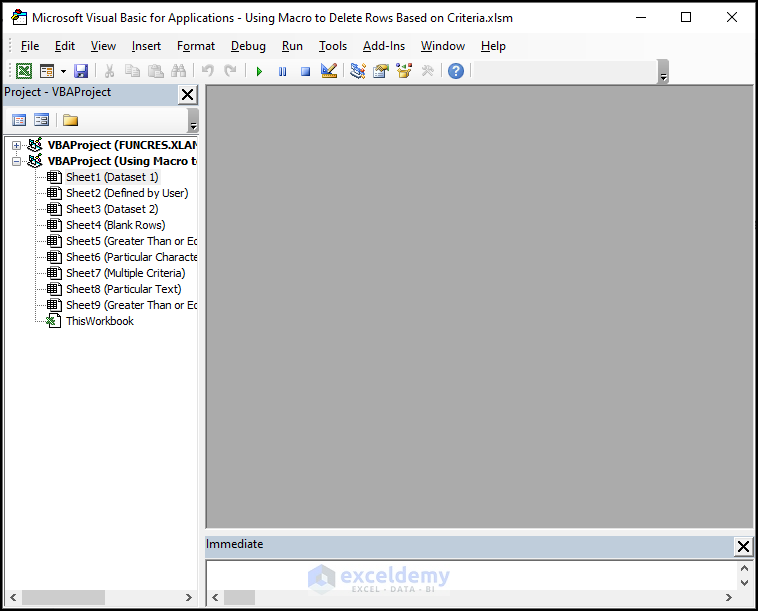
Task: Open the Help menu
Action: (x=493, y=46)
